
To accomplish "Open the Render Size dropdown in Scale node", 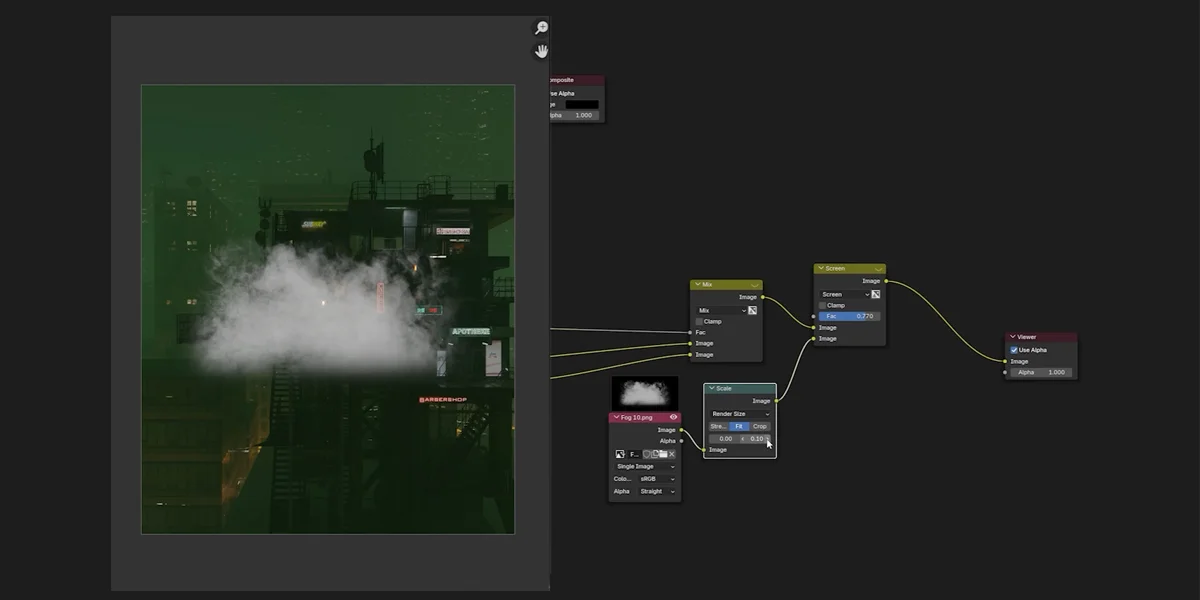I will tap(740, 414).
